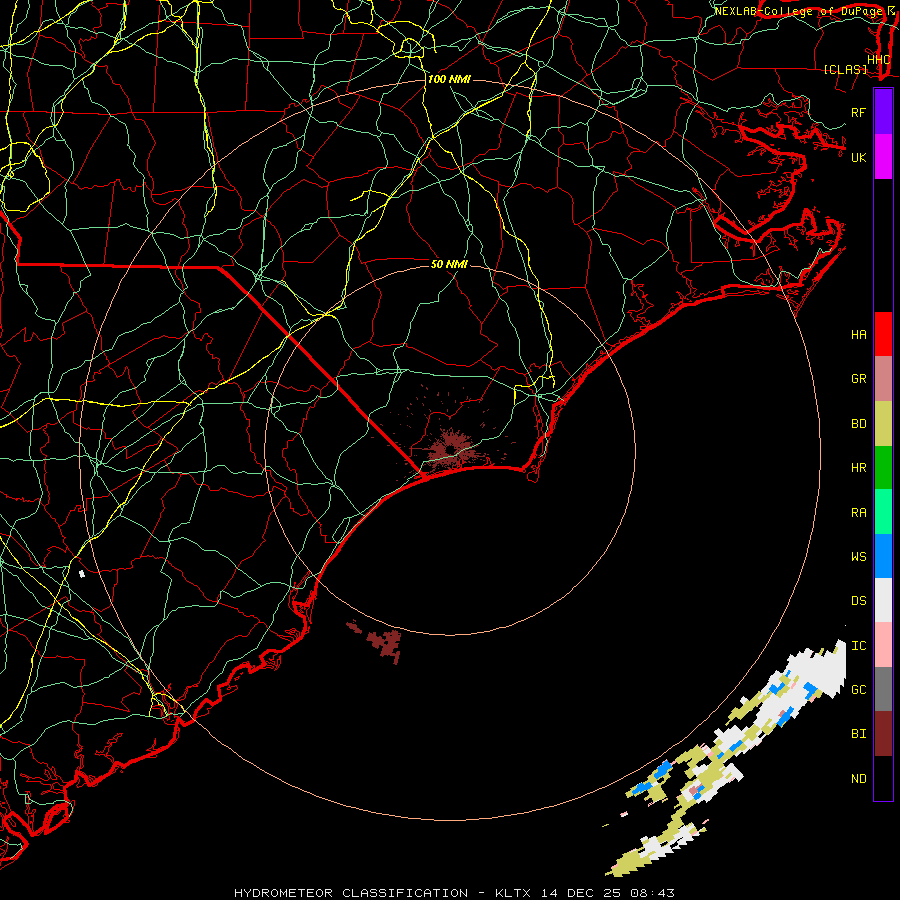The height and width of the screenshot is (900, 900).
Task: Select the GR legend color block
Action: [x=883, y=379]
